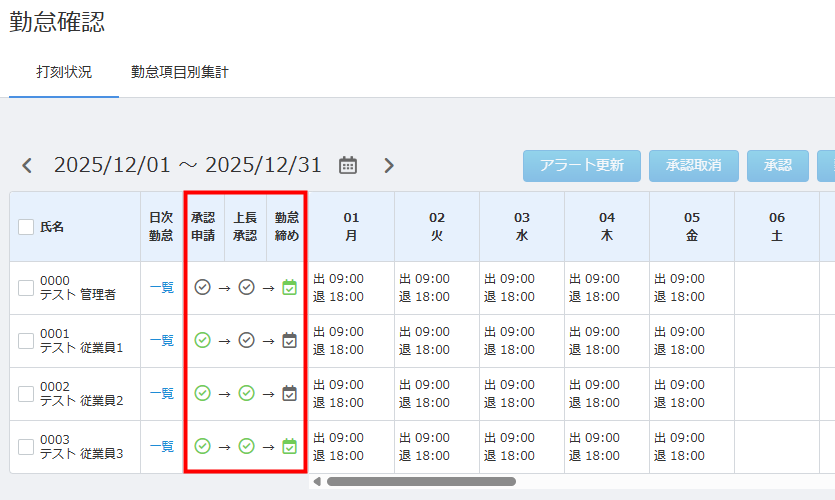This screenshot has width=835, height=500.
Task: Advance to next month with right chevron
Action: (x=389, y=165)
